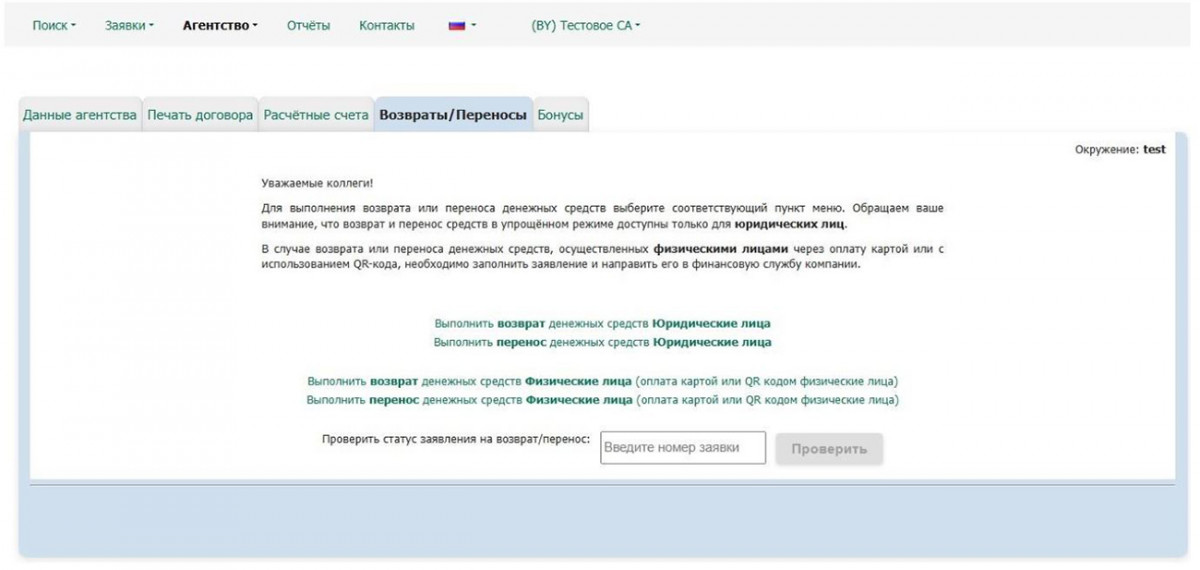The height and width of the screenshot is (570, 1200).
Task: Open the перенос link for Физические лица
Action: [x=602, y=400]
